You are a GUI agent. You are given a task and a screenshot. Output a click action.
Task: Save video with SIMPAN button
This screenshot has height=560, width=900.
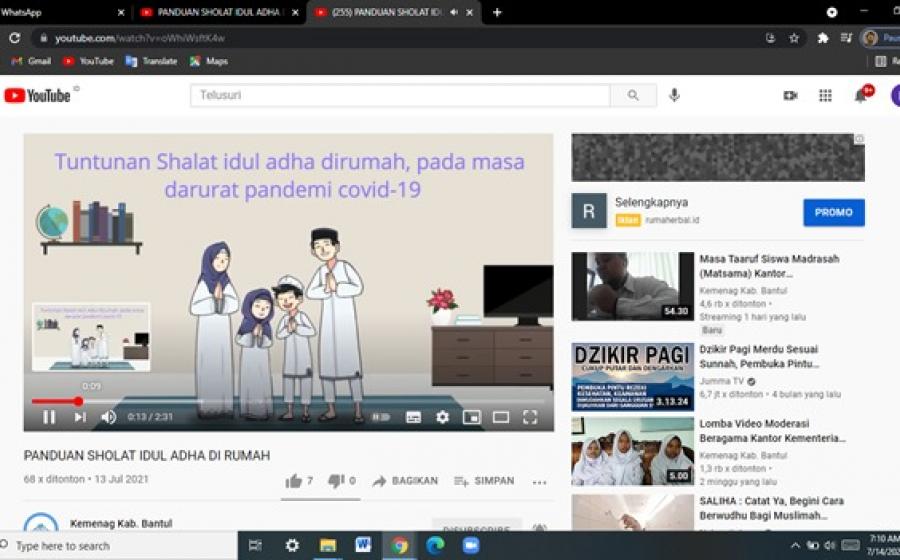(484, 481)
